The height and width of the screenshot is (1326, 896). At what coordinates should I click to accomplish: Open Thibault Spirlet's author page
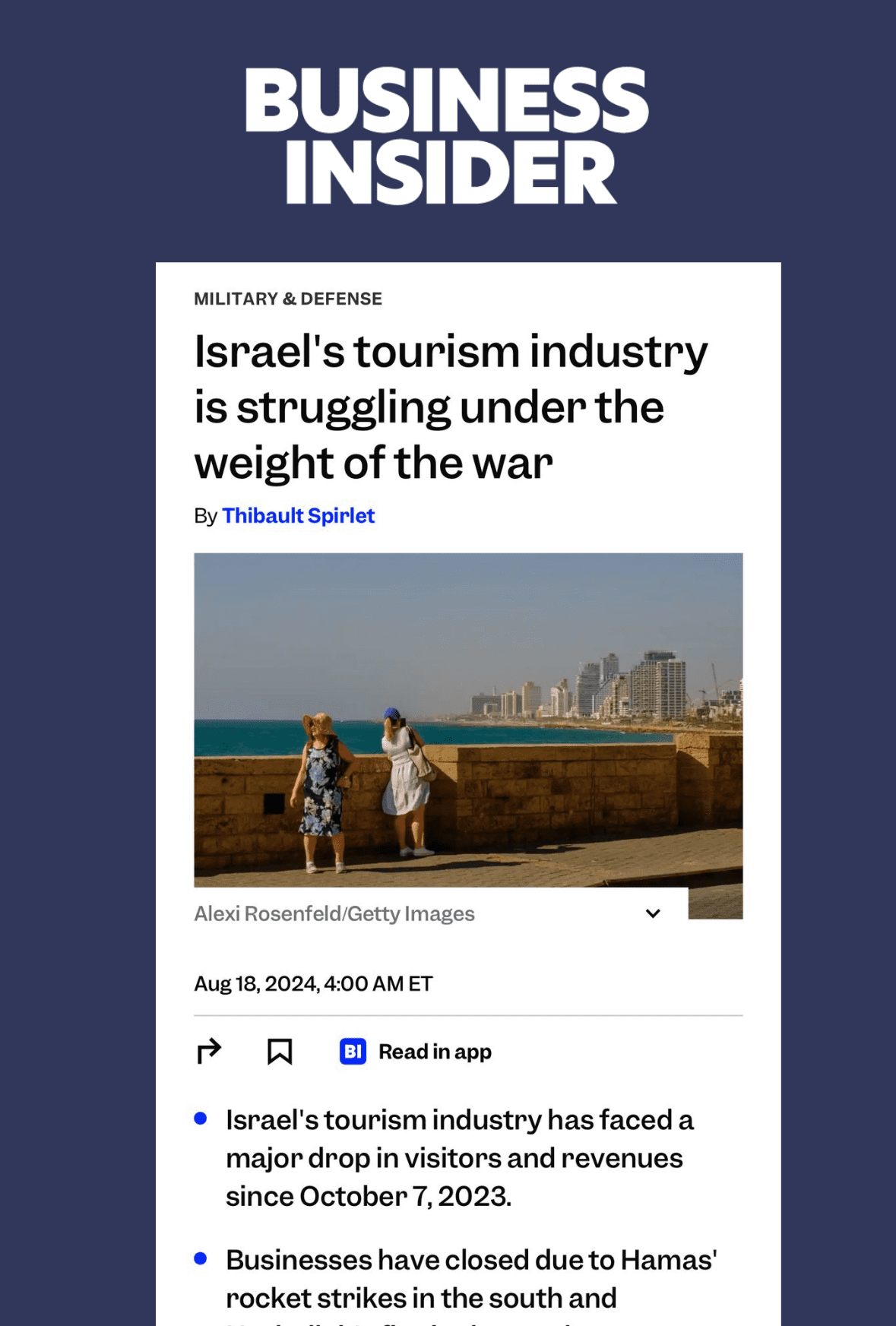299,516
